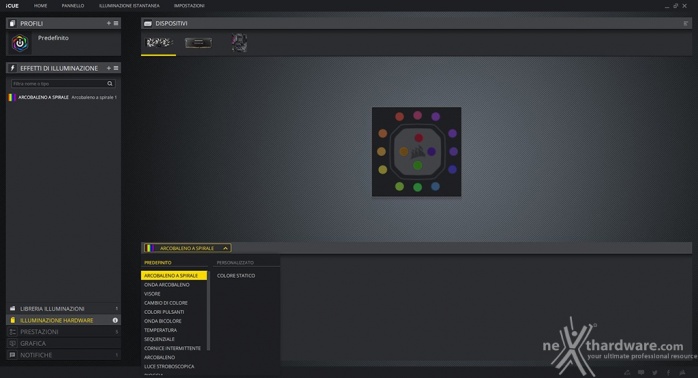
Task: Select yellow LED on left side of ring
Action: [x=382, y=170]
